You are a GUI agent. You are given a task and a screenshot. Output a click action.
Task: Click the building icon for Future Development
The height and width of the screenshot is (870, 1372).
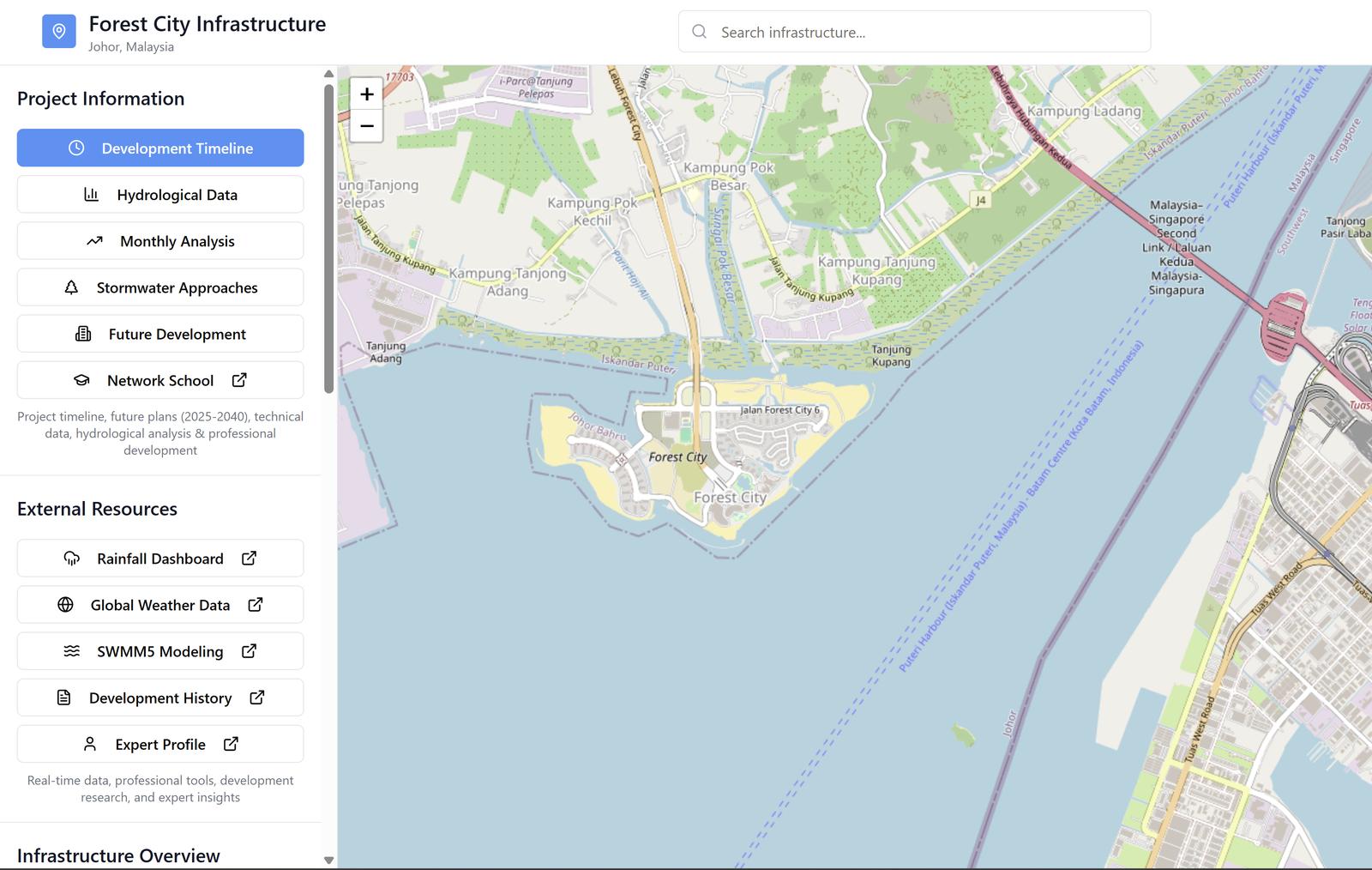pyautogui.click(x=83, y=334)
